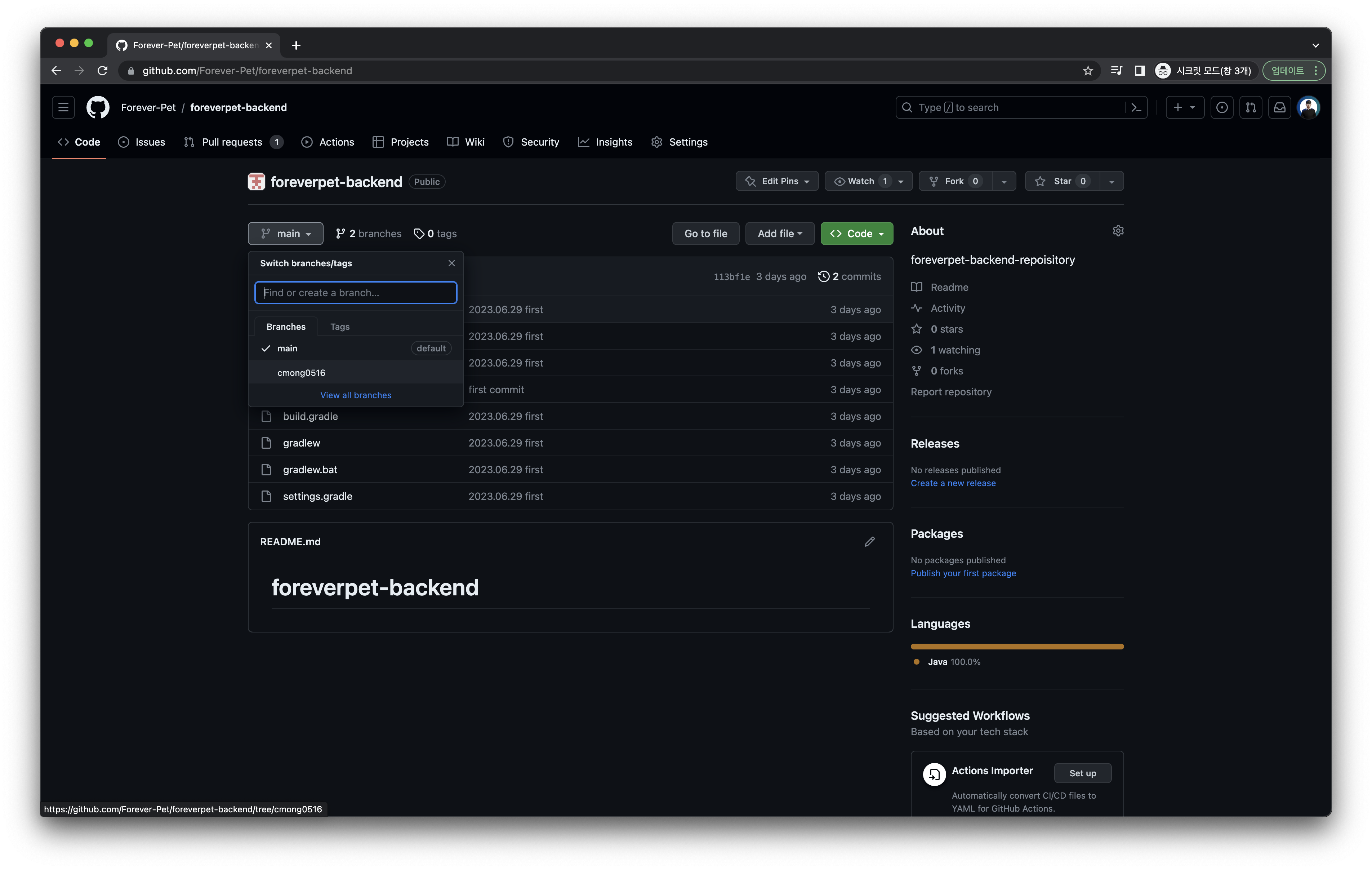Switch to the Tags tab in popup
This screenshot has width=1372, height=870.
click(340, 327)
